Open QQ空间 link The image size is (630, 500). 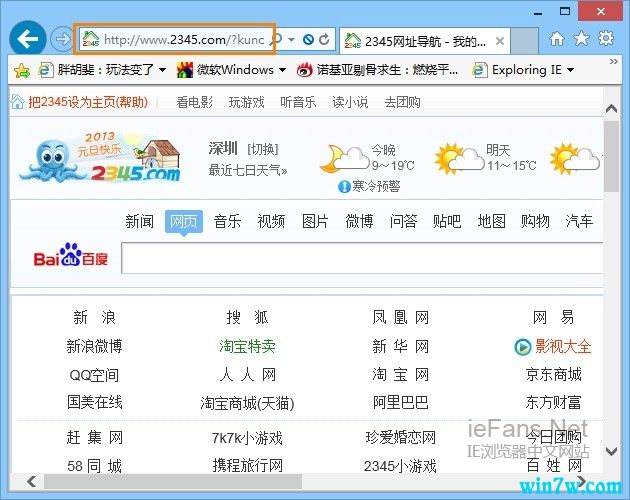[x=94, y=375]
